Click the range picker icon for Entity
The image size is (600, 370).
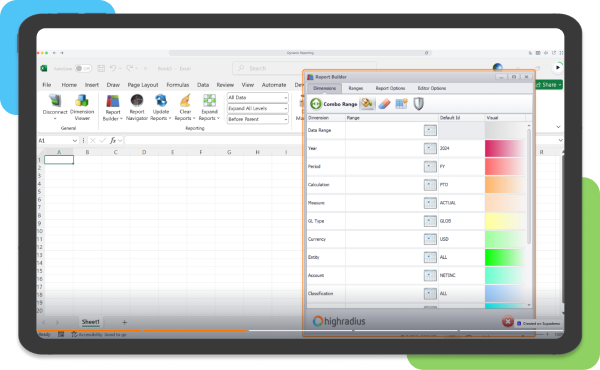point(430,257)
